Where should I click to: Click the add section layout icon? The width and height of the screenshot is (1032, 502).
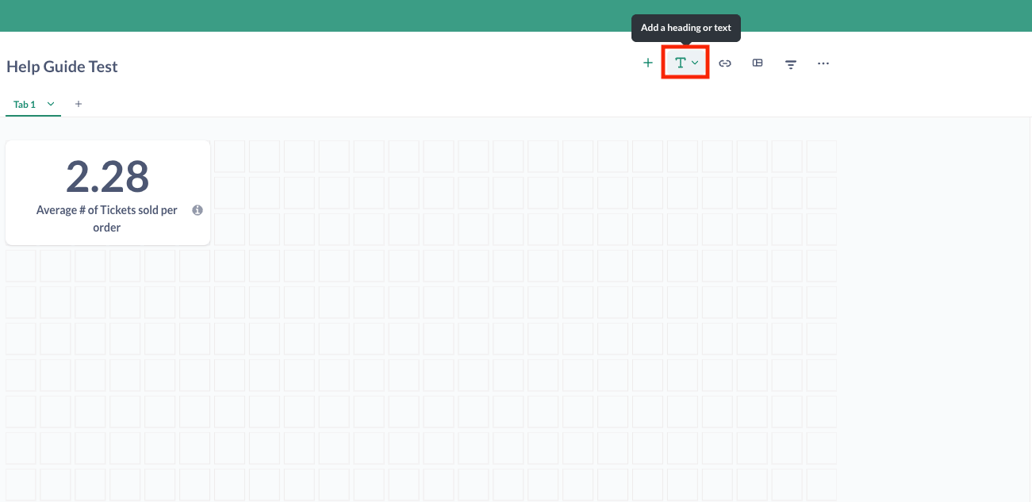point(758,63)
